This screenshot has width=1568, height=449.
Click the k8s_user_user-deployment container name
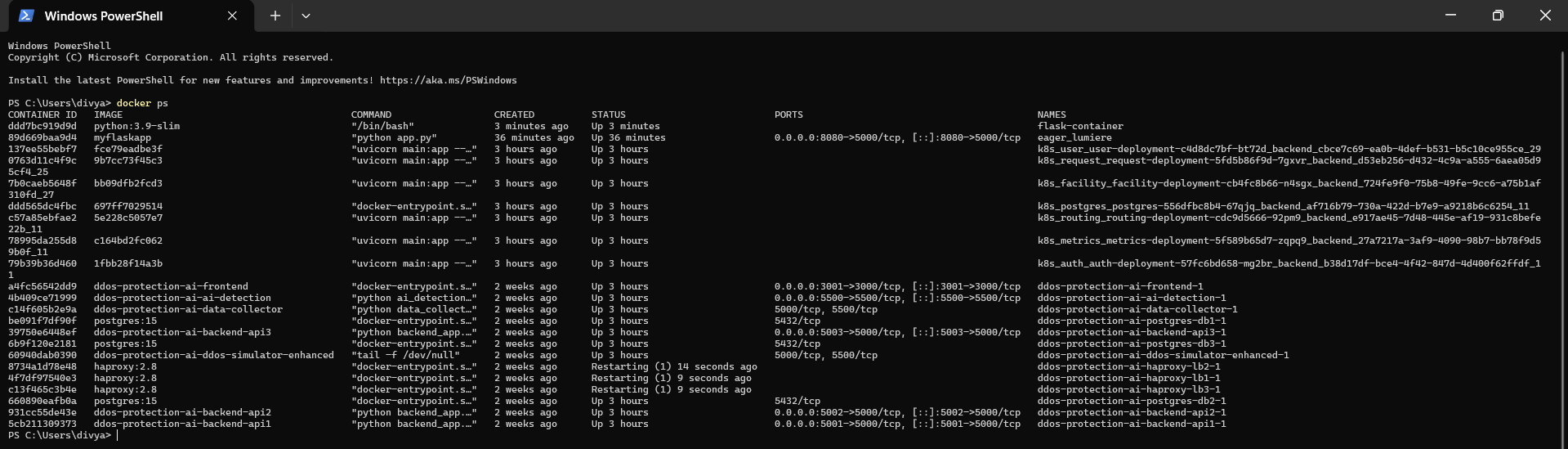tap(1289, 149)
